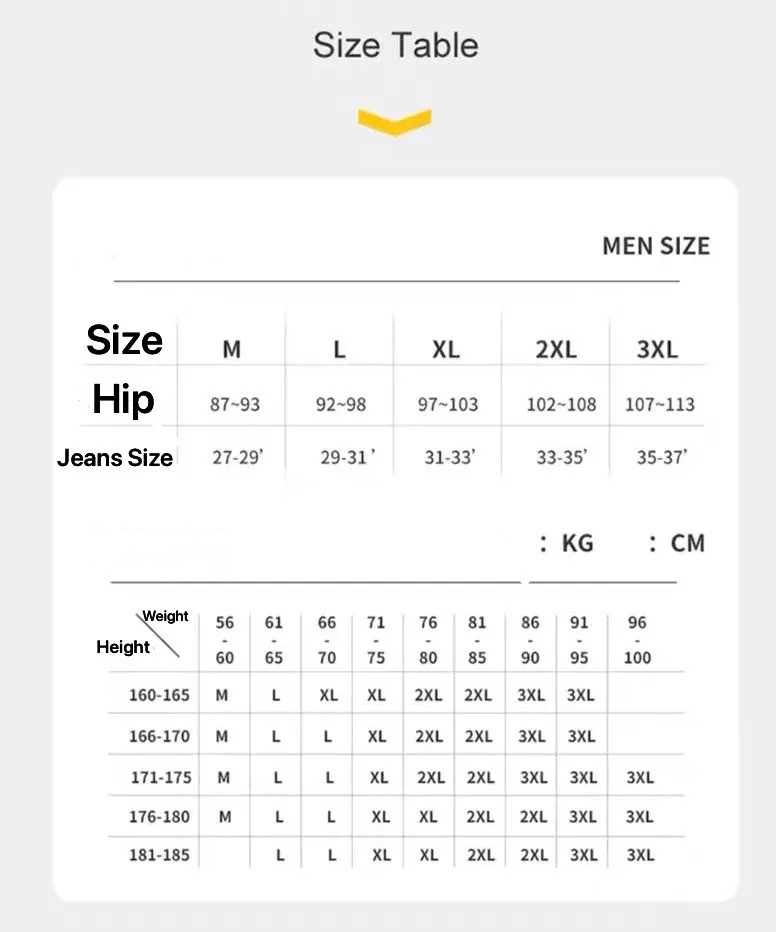Click hip measurement 97~103
The height and width of the screenshot is (932, 776).
448,405
